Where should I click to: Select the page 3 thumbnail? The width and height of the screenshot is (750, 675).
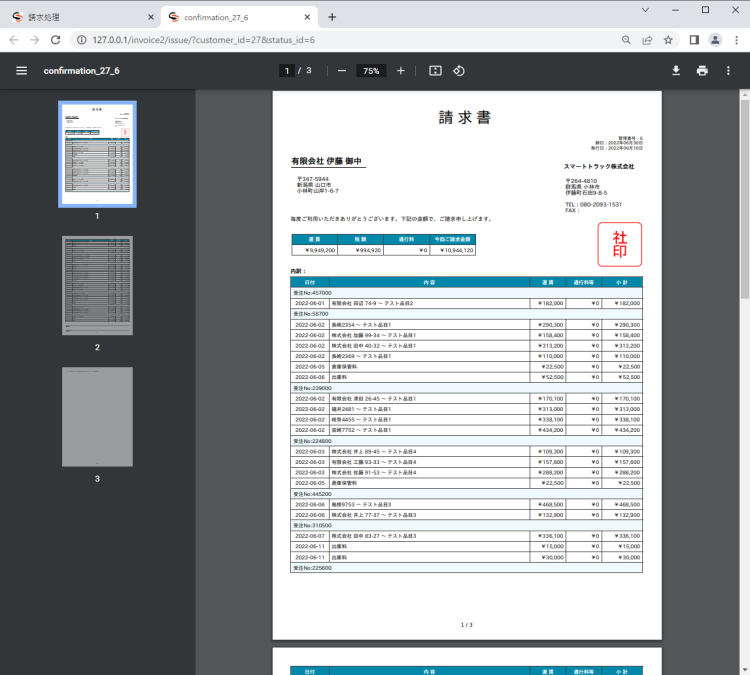pyautogui.click(x=98, y=416)
